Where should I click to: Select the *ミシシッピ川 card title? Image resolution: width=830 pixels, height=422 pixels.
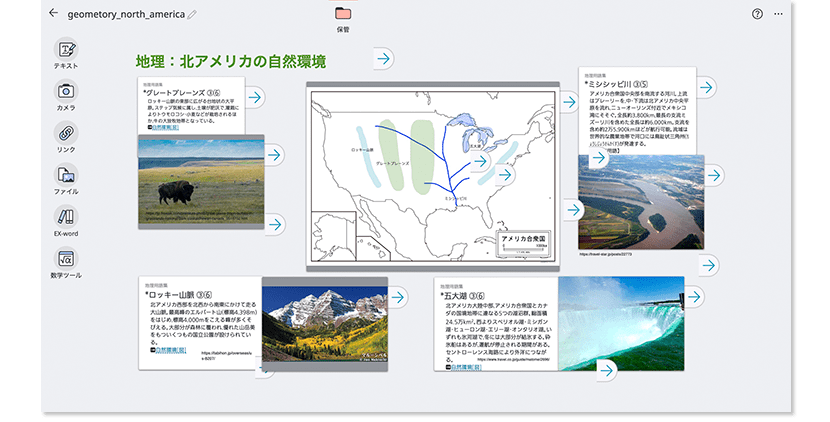(616, 84)
